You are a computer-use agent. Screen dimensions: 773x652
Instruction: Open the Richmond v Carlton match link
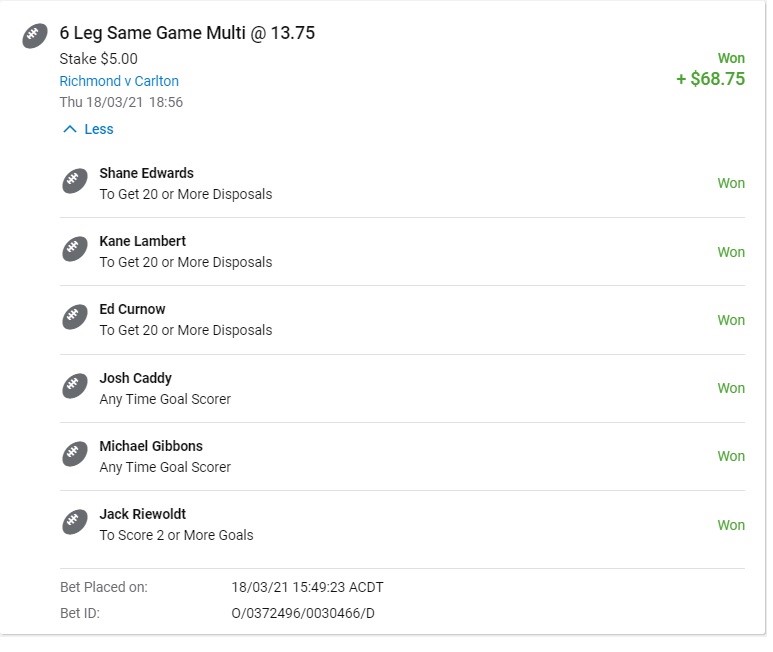click(119, 81)
